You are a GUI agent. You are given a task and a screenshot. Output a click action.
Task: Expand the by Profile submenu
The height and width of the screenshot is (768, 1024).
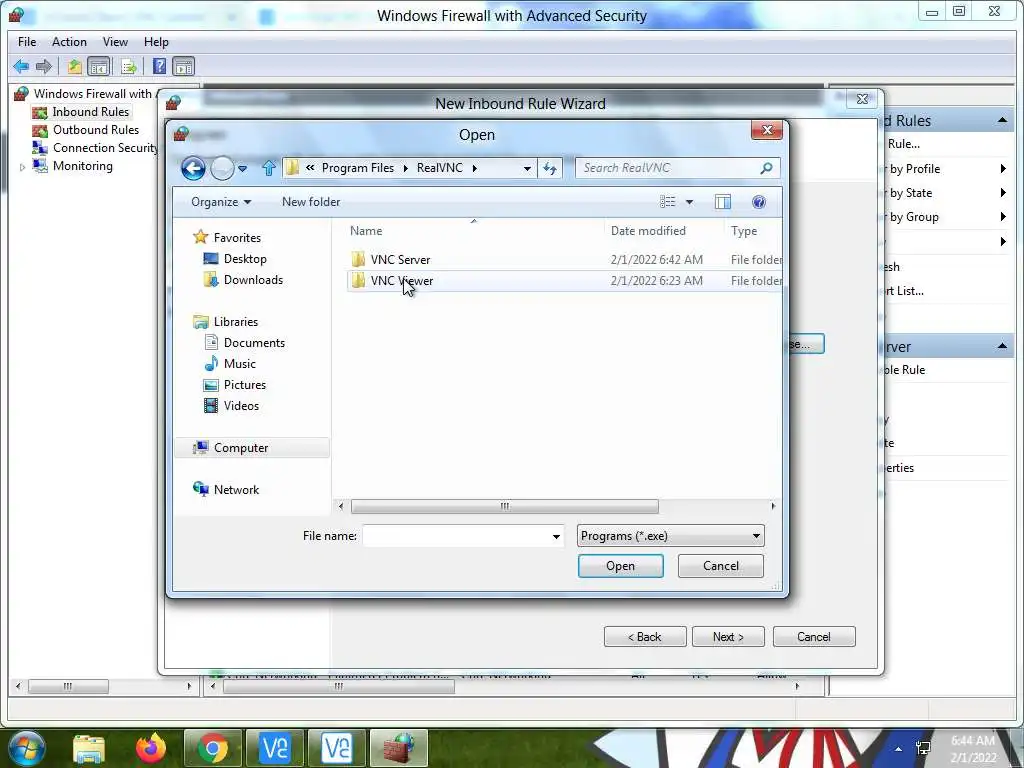[x=1003, y=169]
